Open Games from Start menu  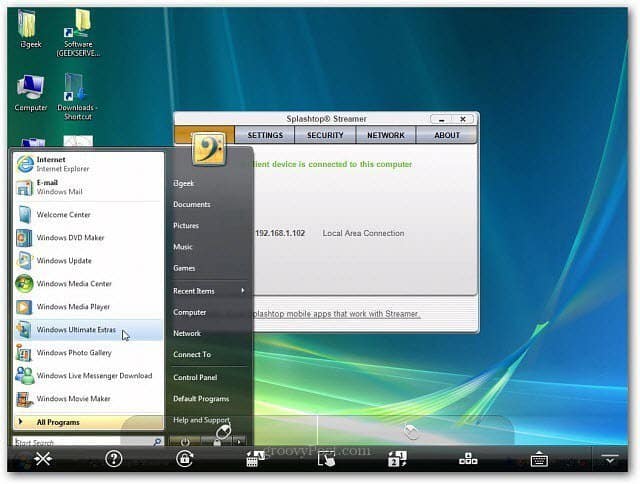[x=184, y=268]
